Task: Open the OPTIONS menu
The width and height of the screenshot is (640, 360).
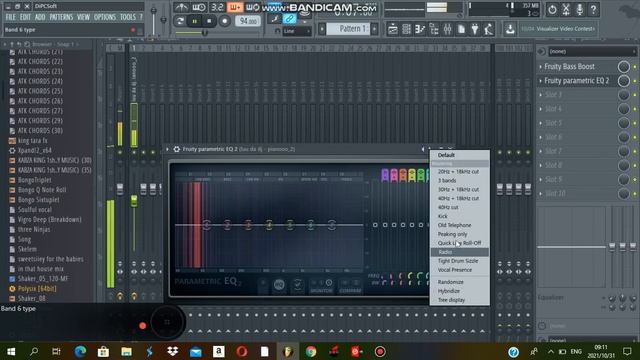Action: click(105, 17)
